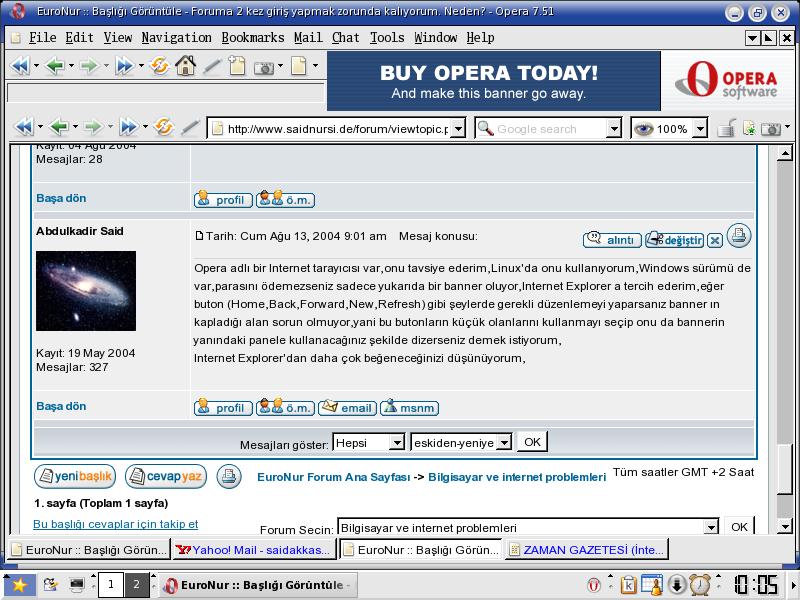Open the alarm clock tray icon
The width and height of the screenshot is (800, 600).
point(700,585)
